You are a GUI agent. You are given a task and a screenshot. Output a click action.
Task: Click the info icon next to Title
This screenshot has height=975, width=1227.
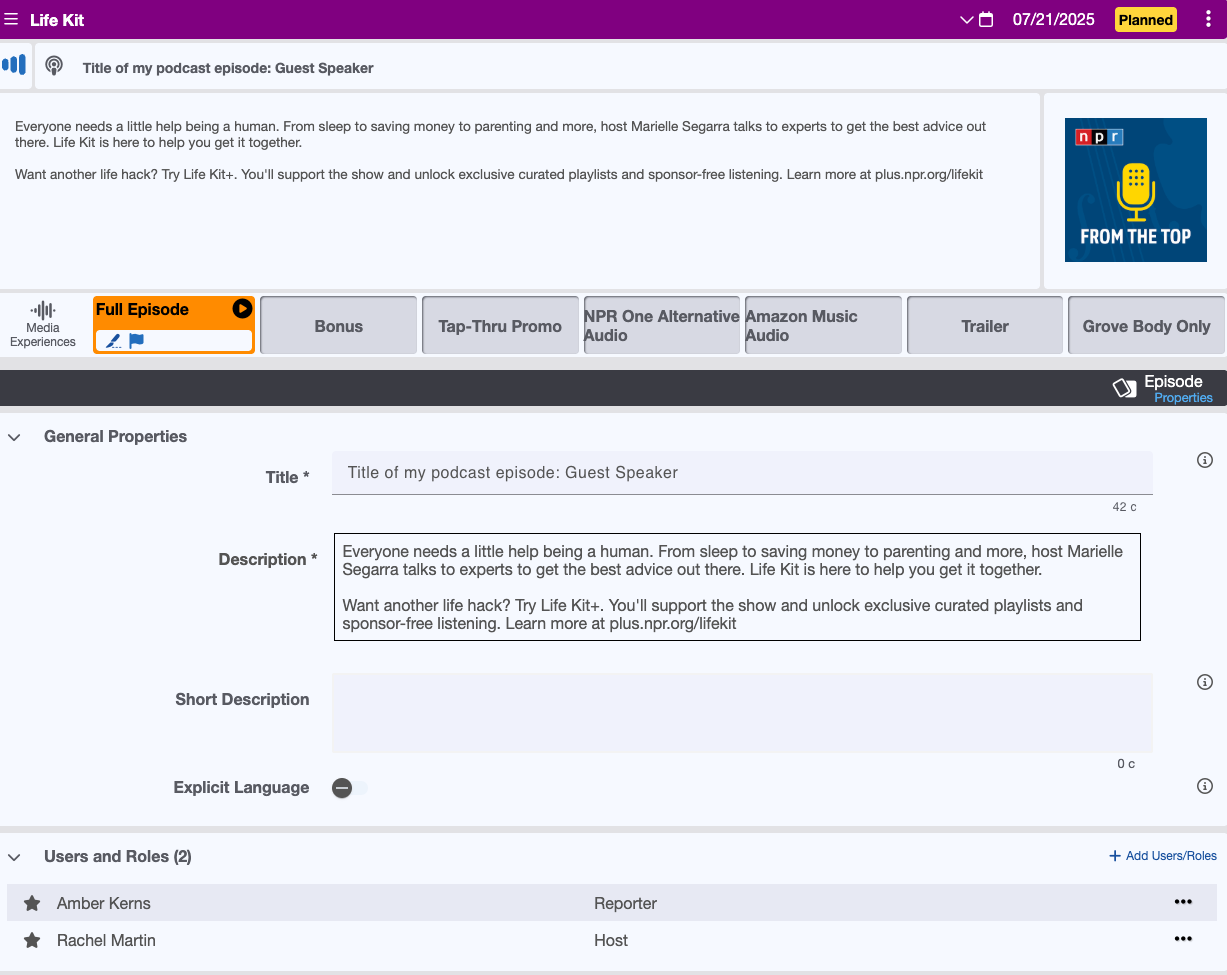(x=1204, y=460)
